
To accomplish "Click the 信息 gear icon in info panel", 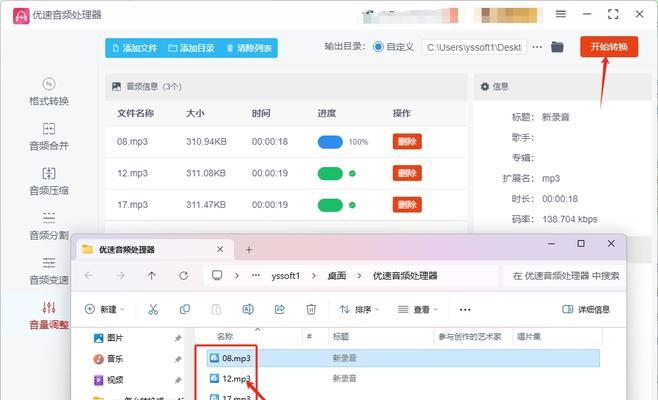I will tap(485, 86).
